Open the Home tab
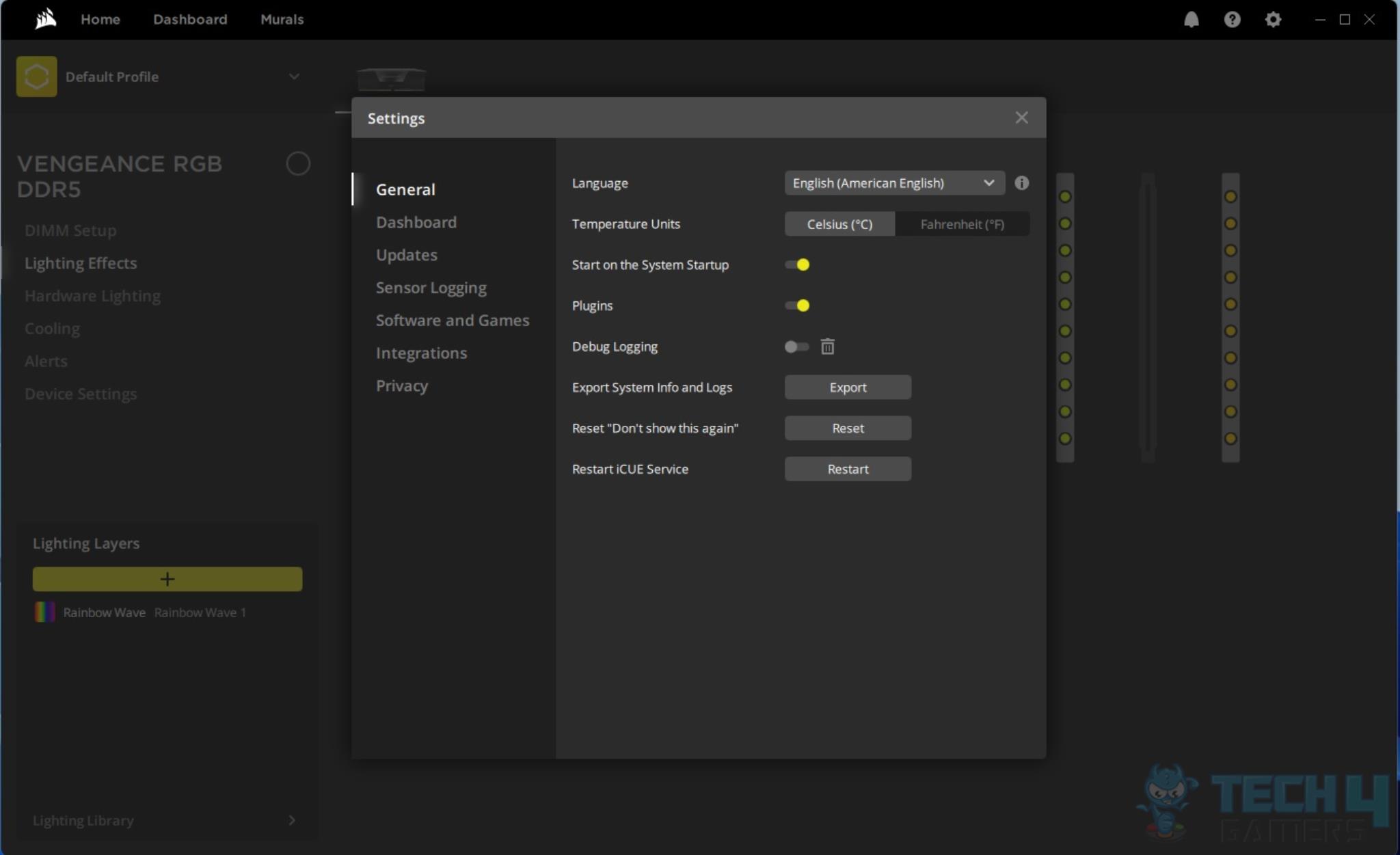 [100, 19]
